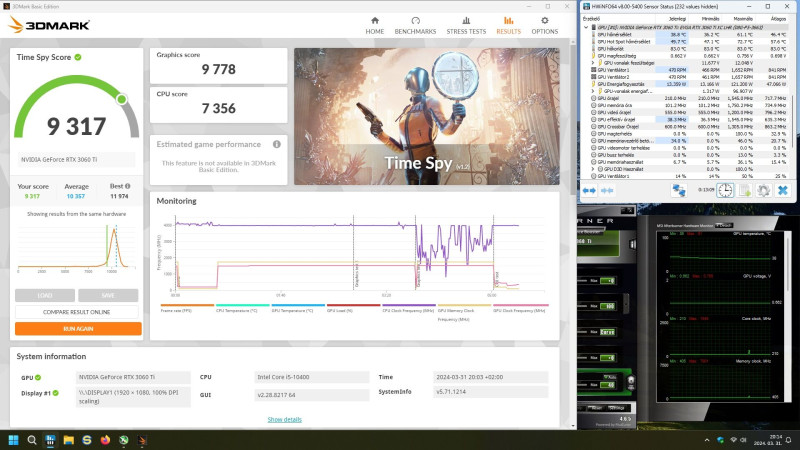Click the HWiNFO taskbar icon
800x450 pixels.
(50, 440)
